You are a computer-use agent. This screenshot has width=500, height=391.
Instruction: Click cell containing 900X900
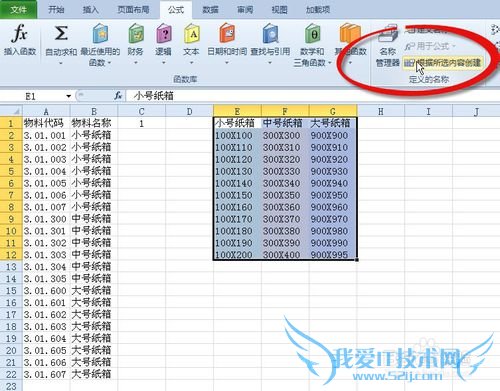pos(333,135)
